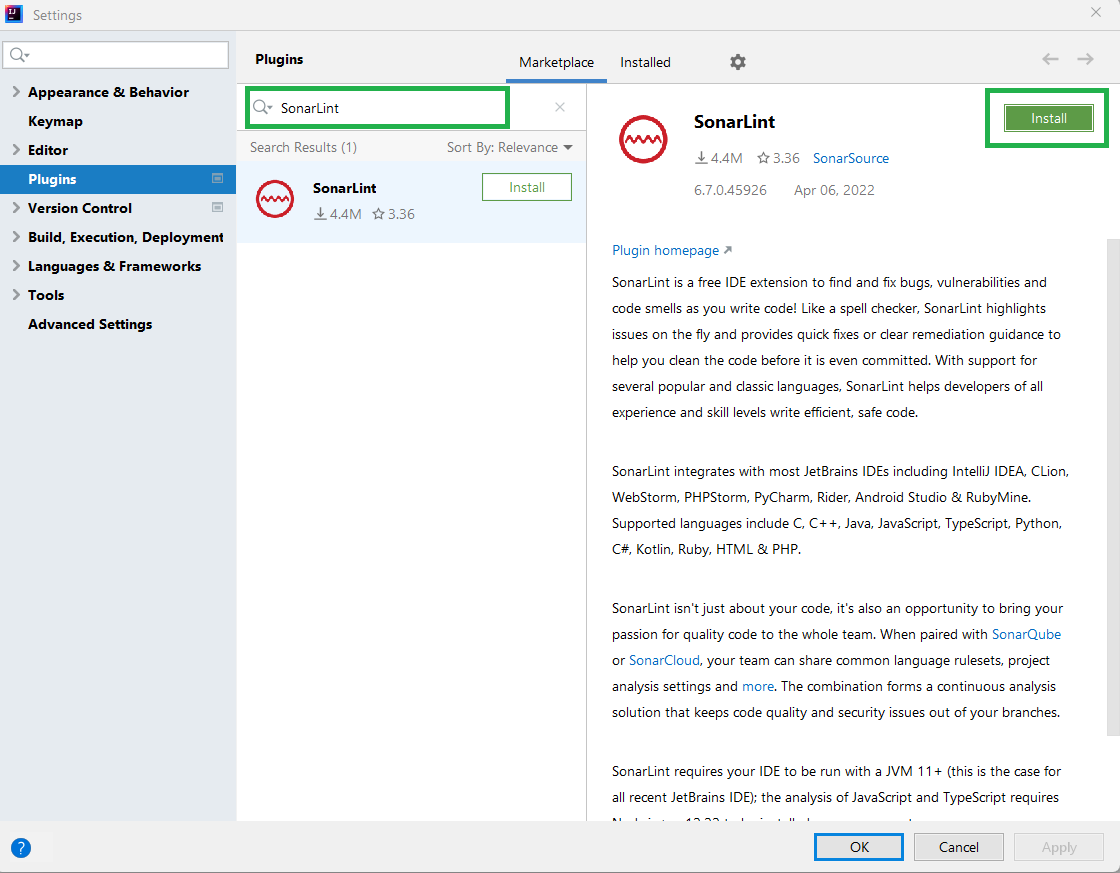
Task: Click SonarLint logo in search results
Action: [275, 199]
